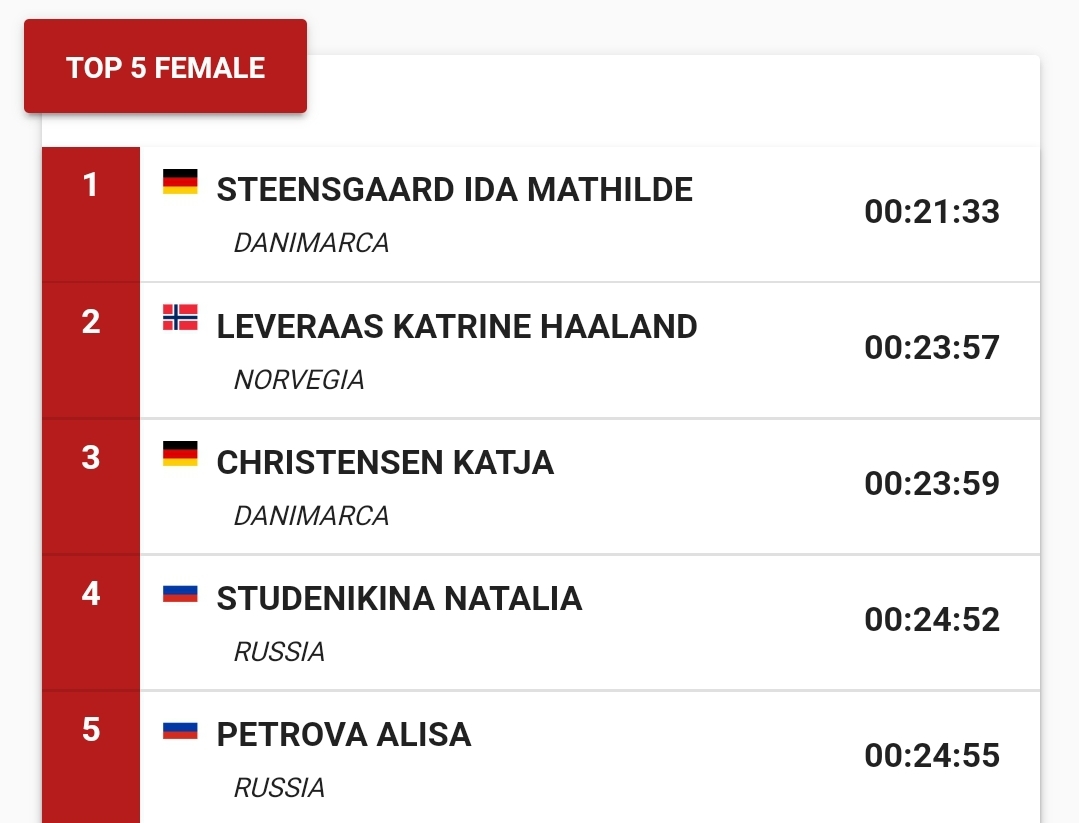Click the rank 5 position badge
Image resolution: width=1079 pixels, height=823 pixels.
point(91,730)
